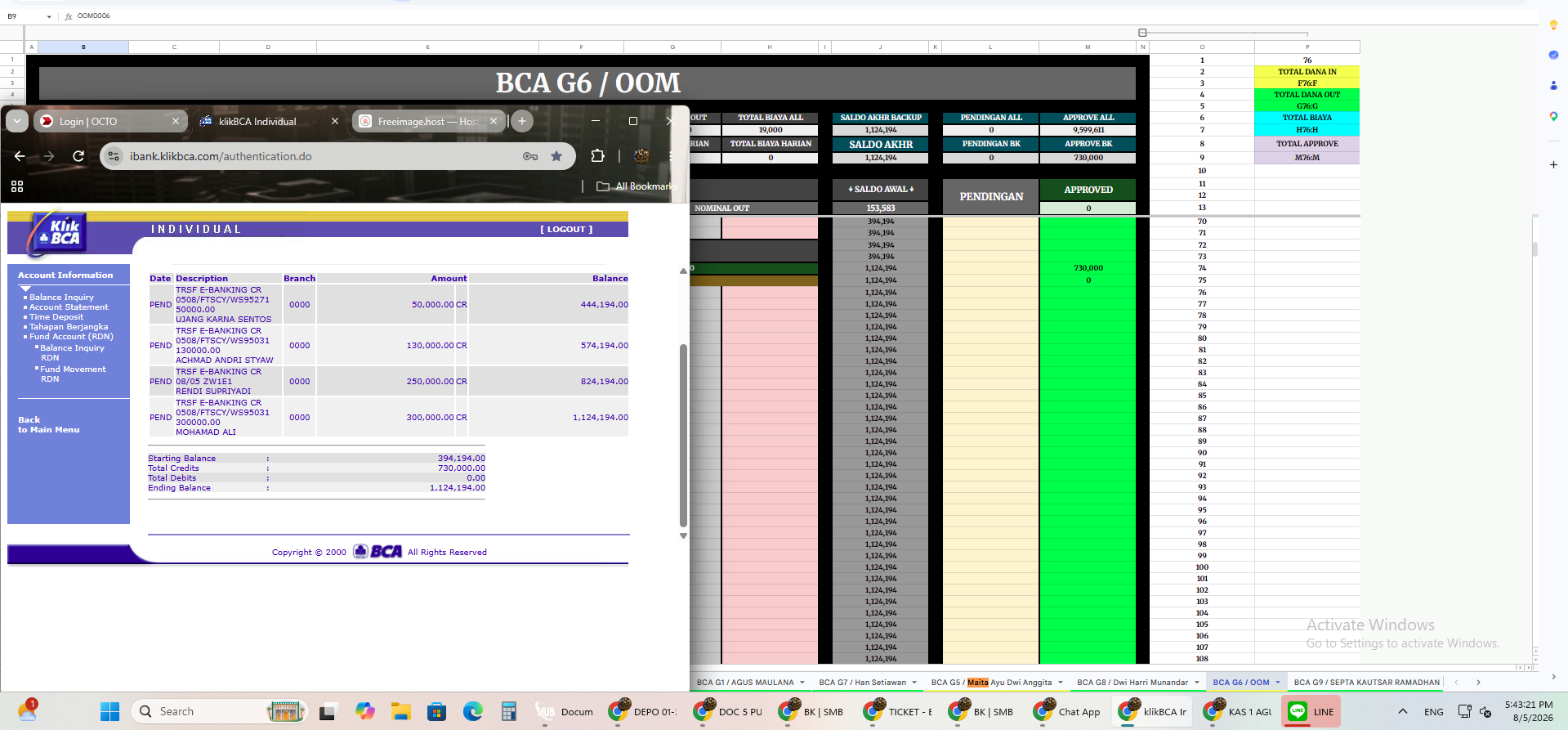Open the network and volume tray icon
The height and width of the screenshot is (730, 1568).
[x=1476, y=712]
